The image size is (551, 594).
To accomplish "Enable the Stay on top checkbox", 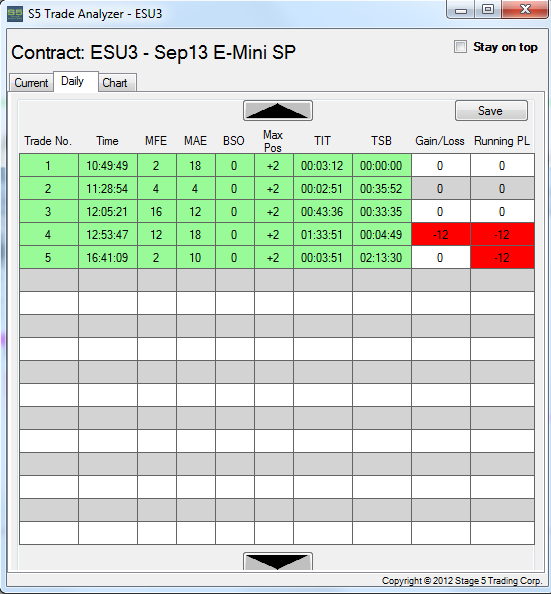I will coord(460,47).
